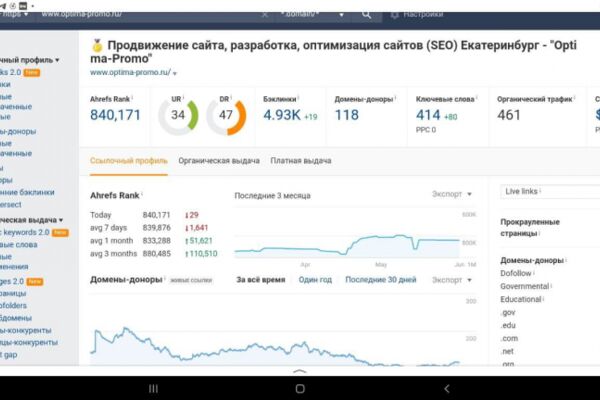The image size is (600, 400).
Task: Clear the URL field with the X icon
Action: [264, 15]
